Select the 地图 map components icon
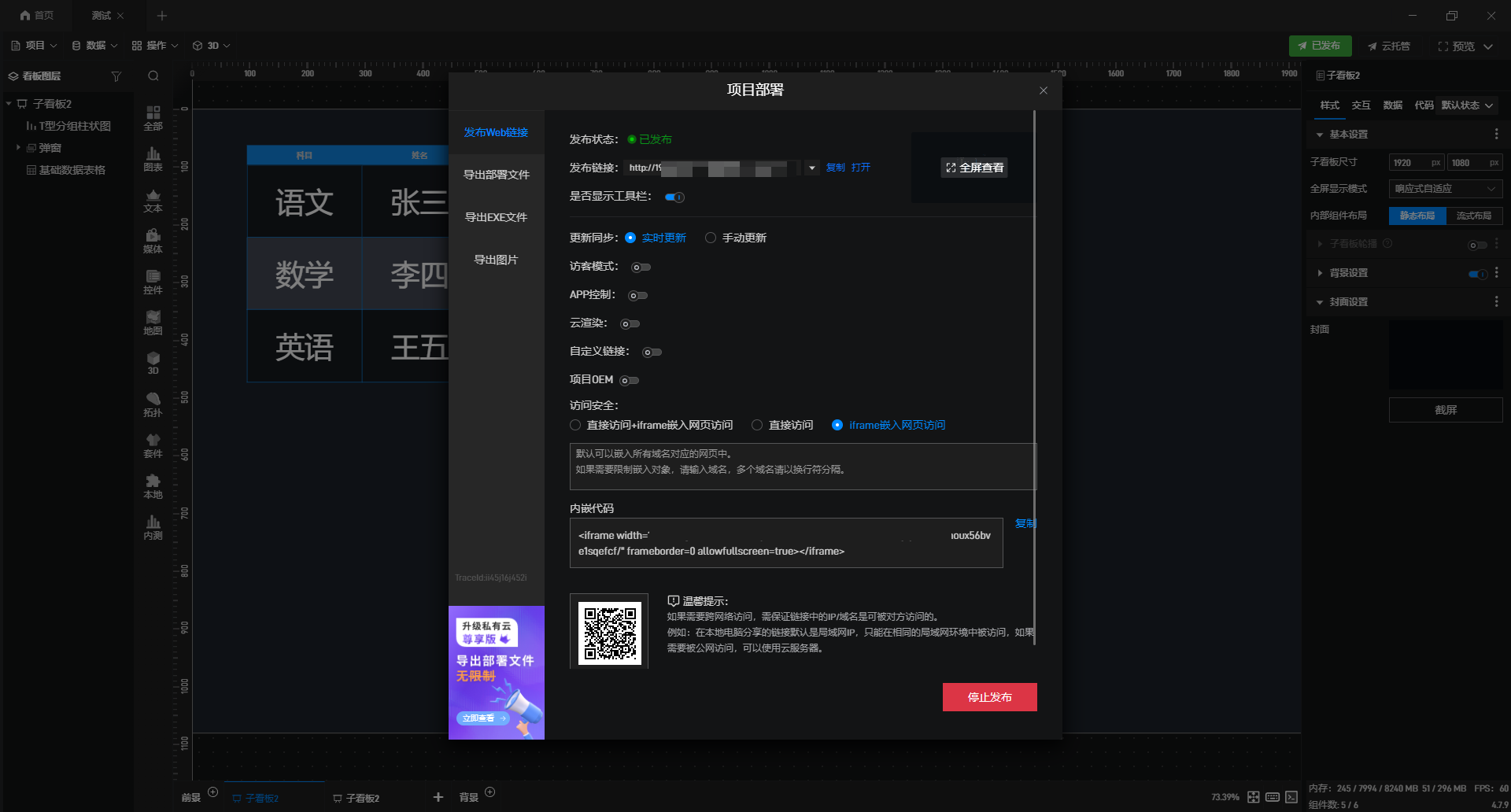This screenshot has height=812, width=1511. (x=153, y=323)
